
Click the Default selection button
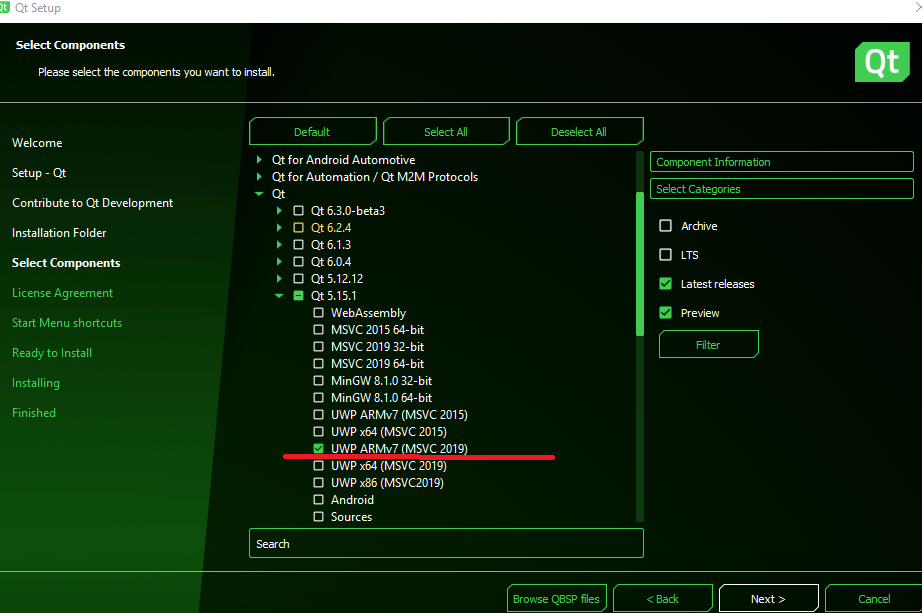point(312,131)
